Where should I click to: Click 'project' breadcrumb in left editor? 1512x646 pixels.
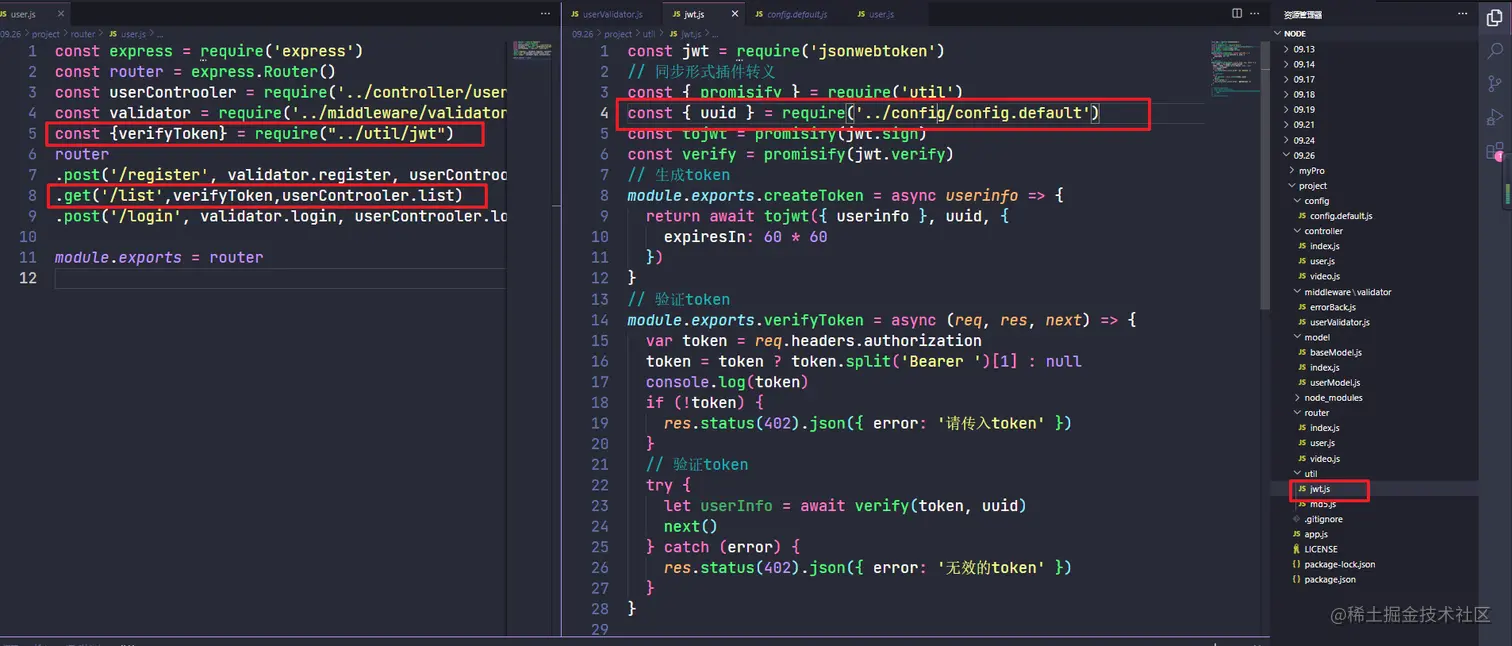coord(46,34)
